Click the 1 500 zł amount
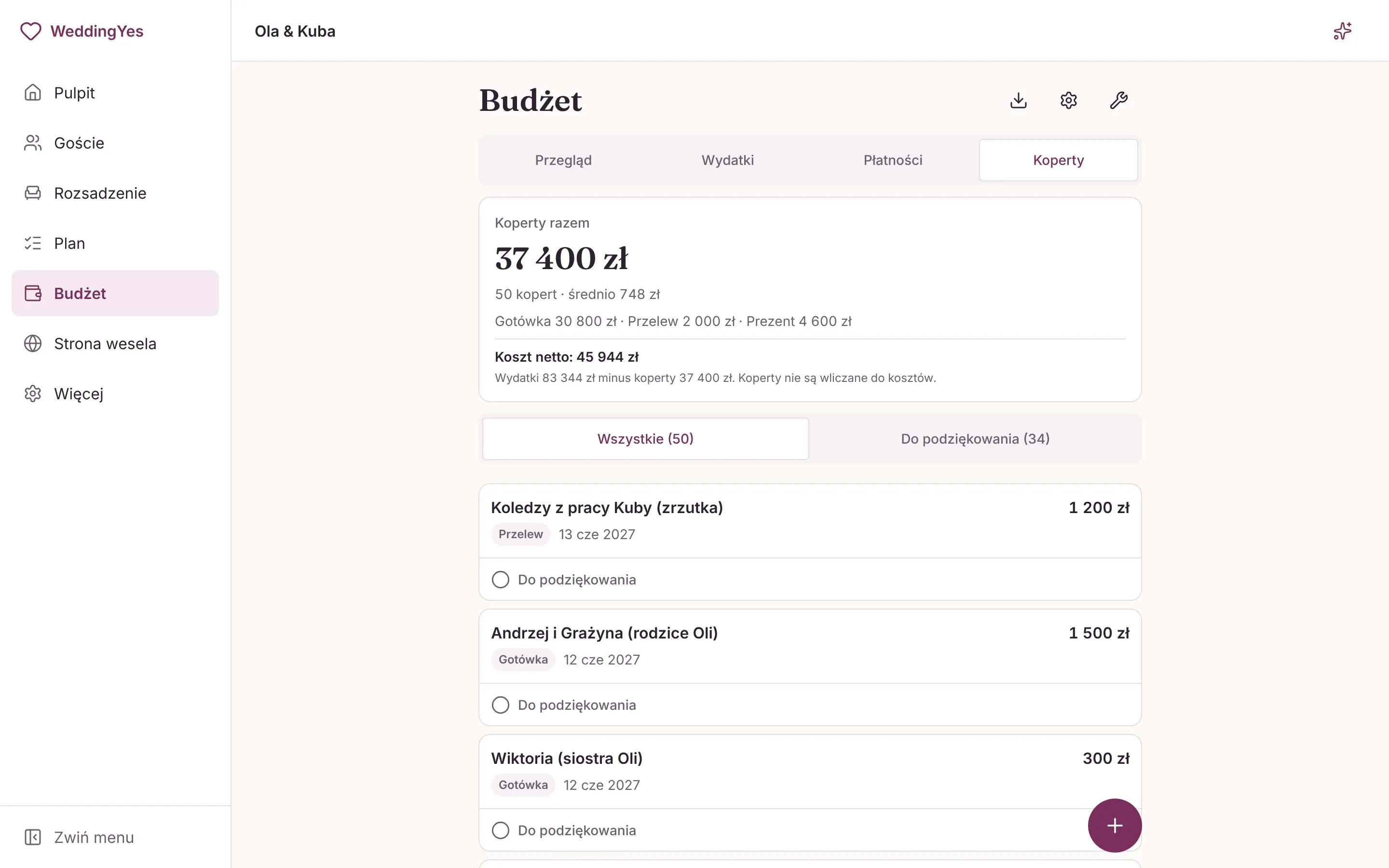The height and width of the screenshot is (868, 1389). click(1099, 633)
